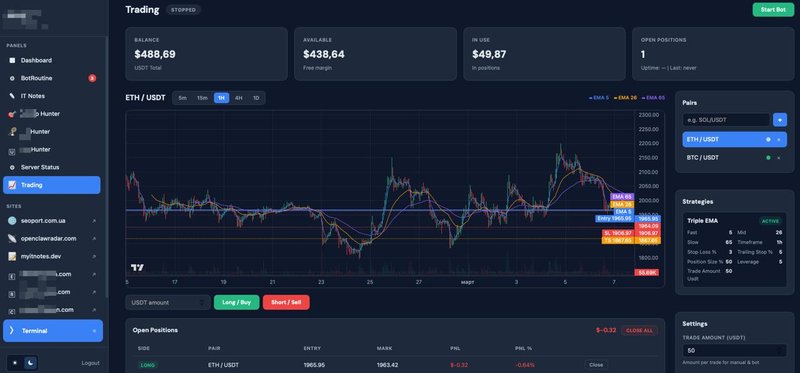Click the Dashboard square icon
800x373 pixels.
(12, 60)
